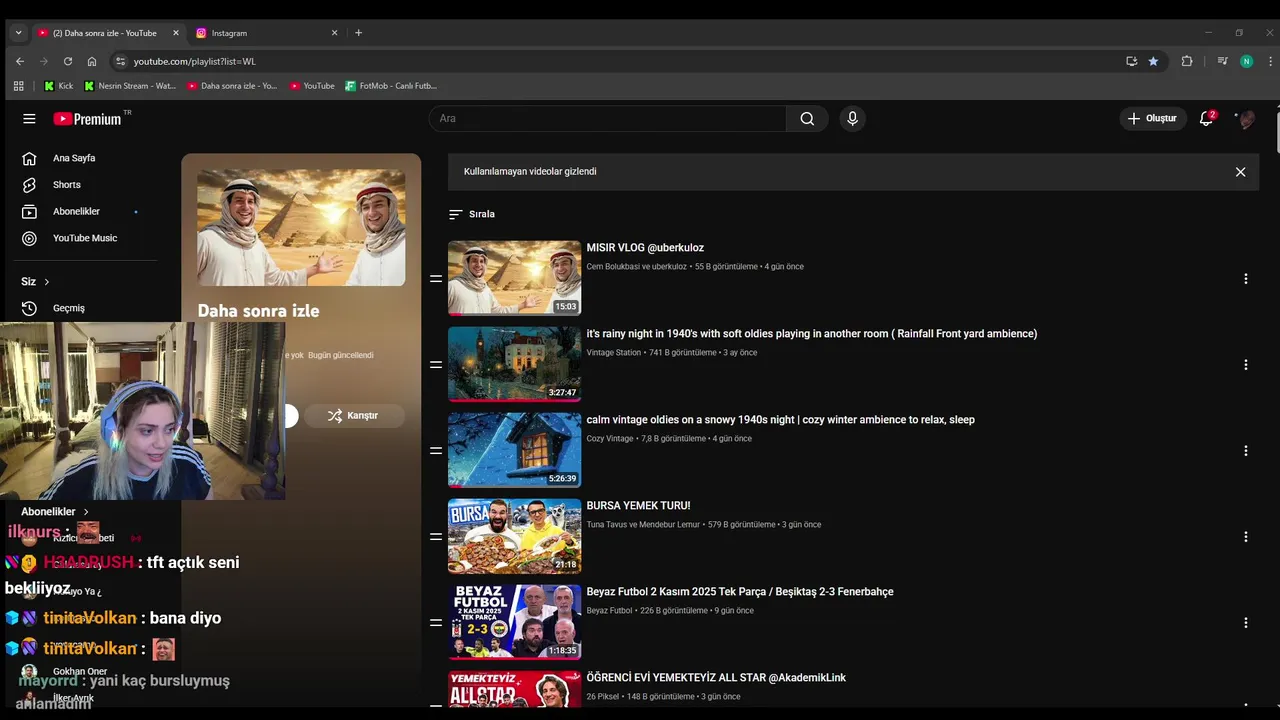The image size is (1280, 720).
Task: Open Beyaz Futbol channel link
Action: tap(609, 611)
